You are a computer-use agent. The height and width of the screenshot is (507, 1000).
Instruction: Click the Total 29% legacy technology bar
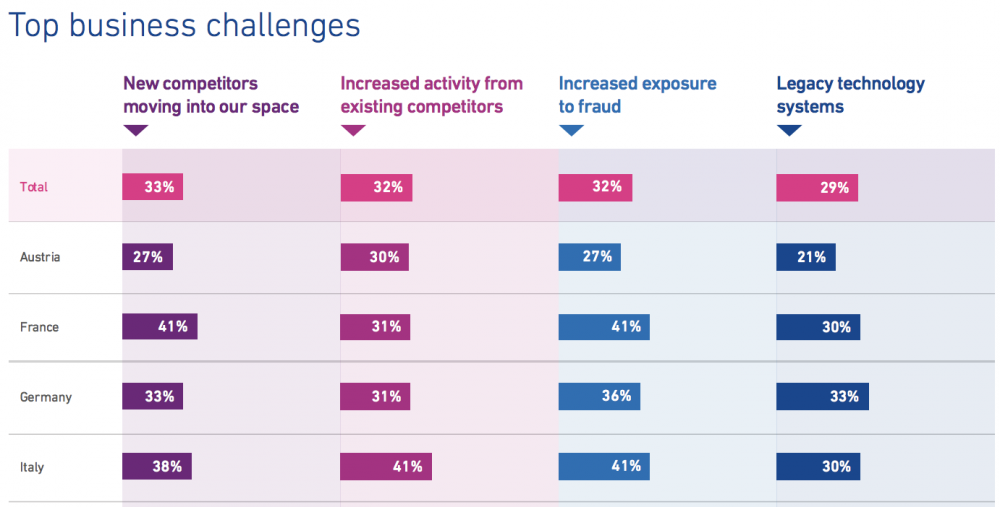click(817, 187)
